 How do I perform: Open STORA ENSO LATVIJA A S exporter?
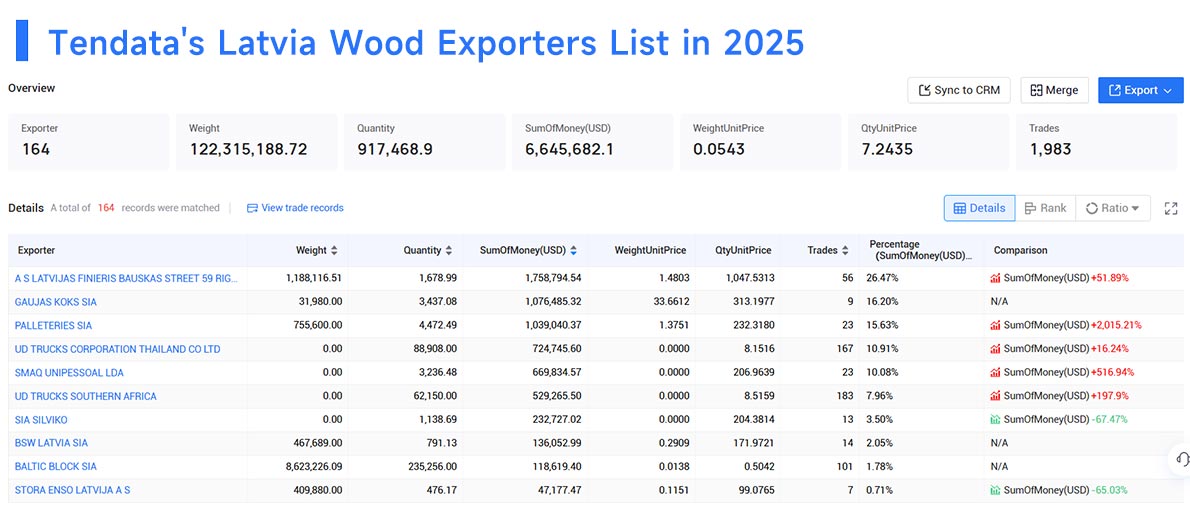click(x=72, y=490)
